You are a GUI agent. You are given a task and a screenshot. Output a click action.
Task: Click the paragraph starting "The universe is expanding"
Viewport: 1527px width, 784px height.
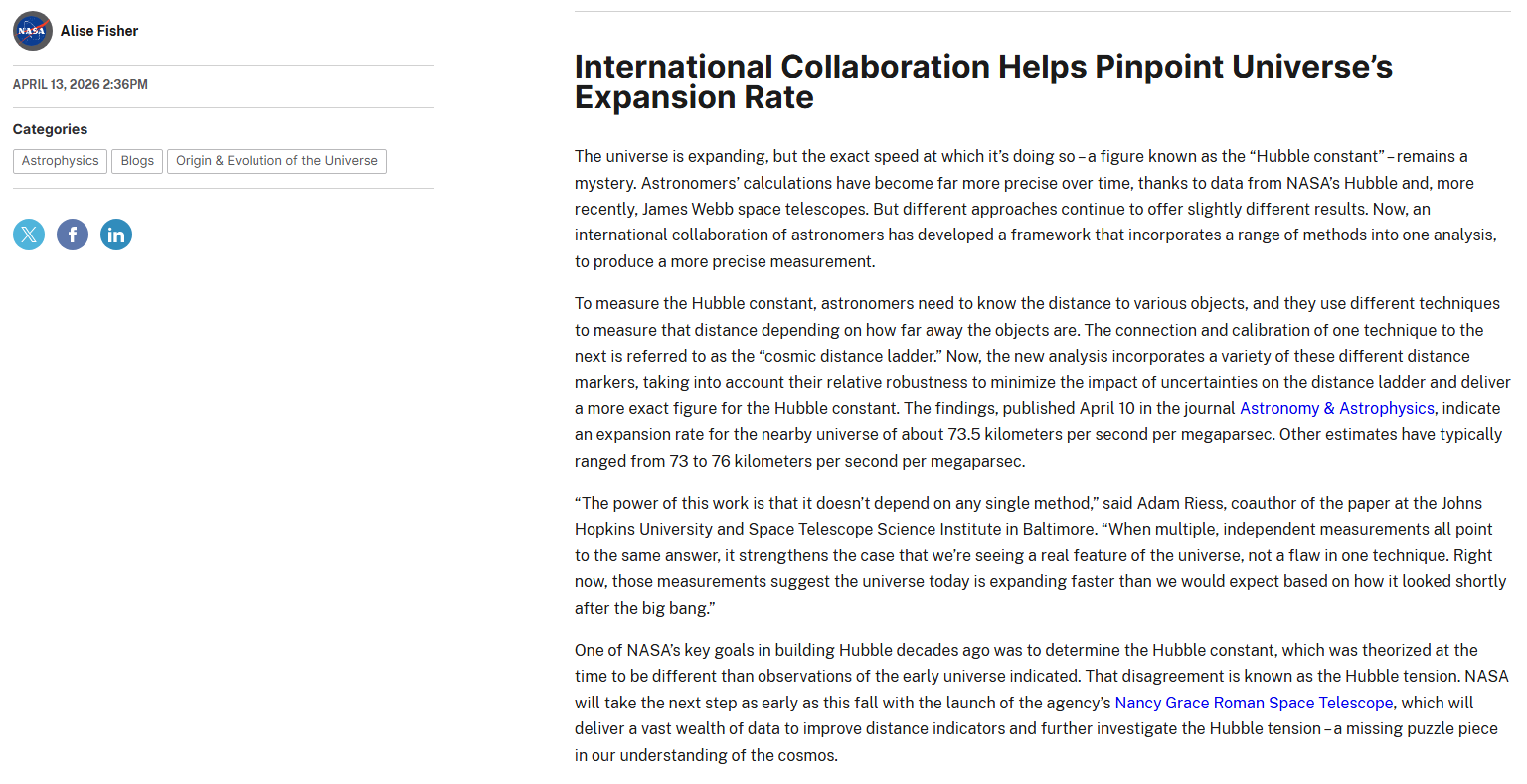click(1034, 209)
